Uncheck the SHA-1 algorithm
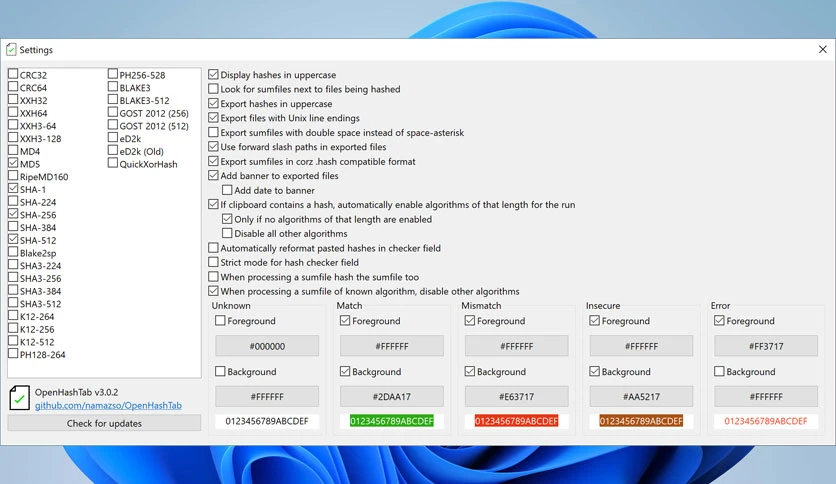836x484 pixels. (x=13, y=189)
